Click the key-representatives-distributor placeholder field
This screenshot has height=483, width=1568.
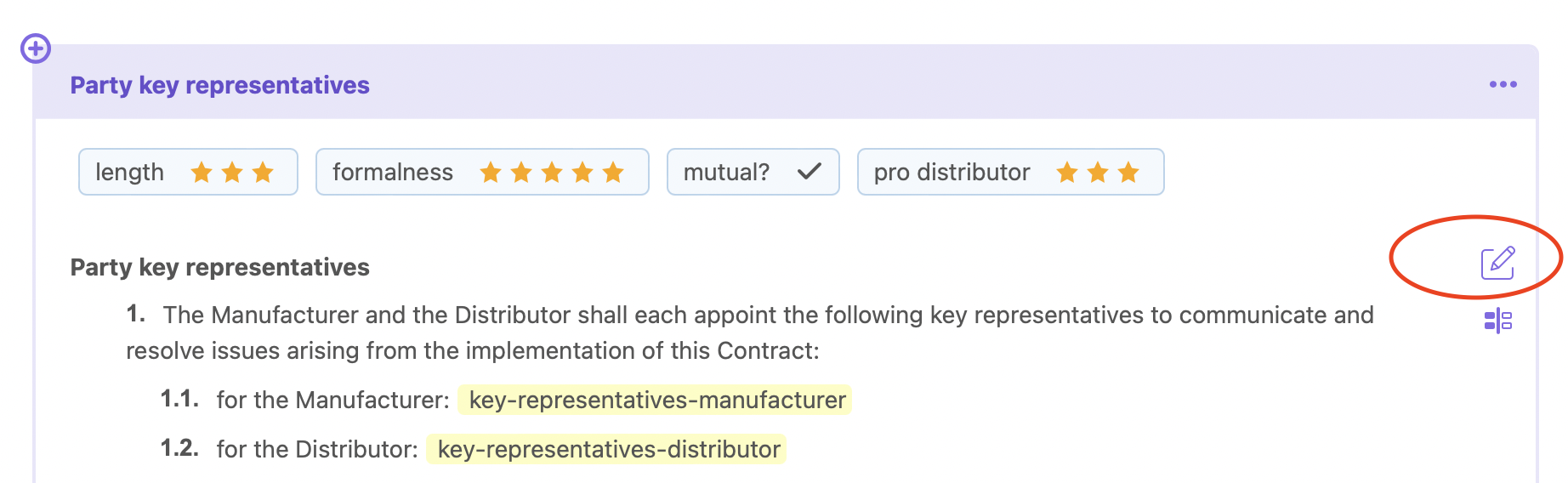[609, 449]
